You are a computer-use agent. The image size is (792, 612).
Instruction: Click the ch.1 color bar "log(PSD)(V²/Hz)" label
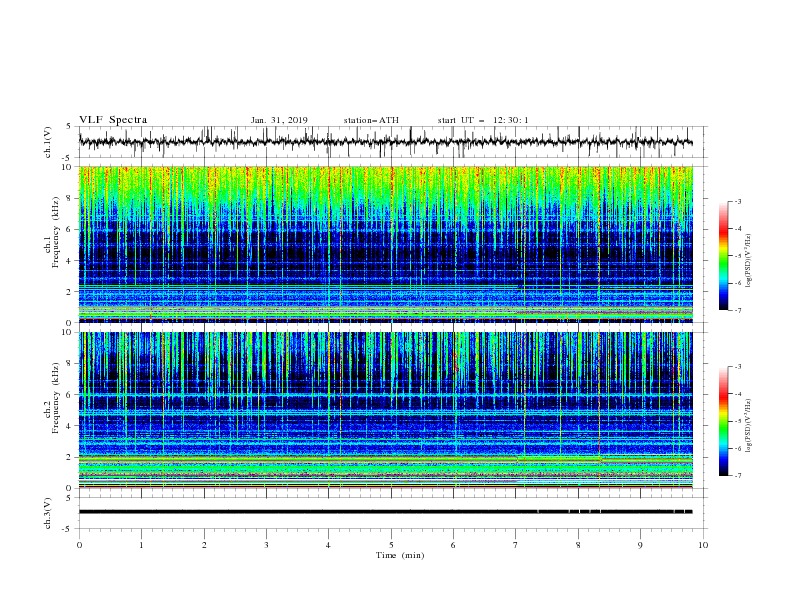point(748,261)
